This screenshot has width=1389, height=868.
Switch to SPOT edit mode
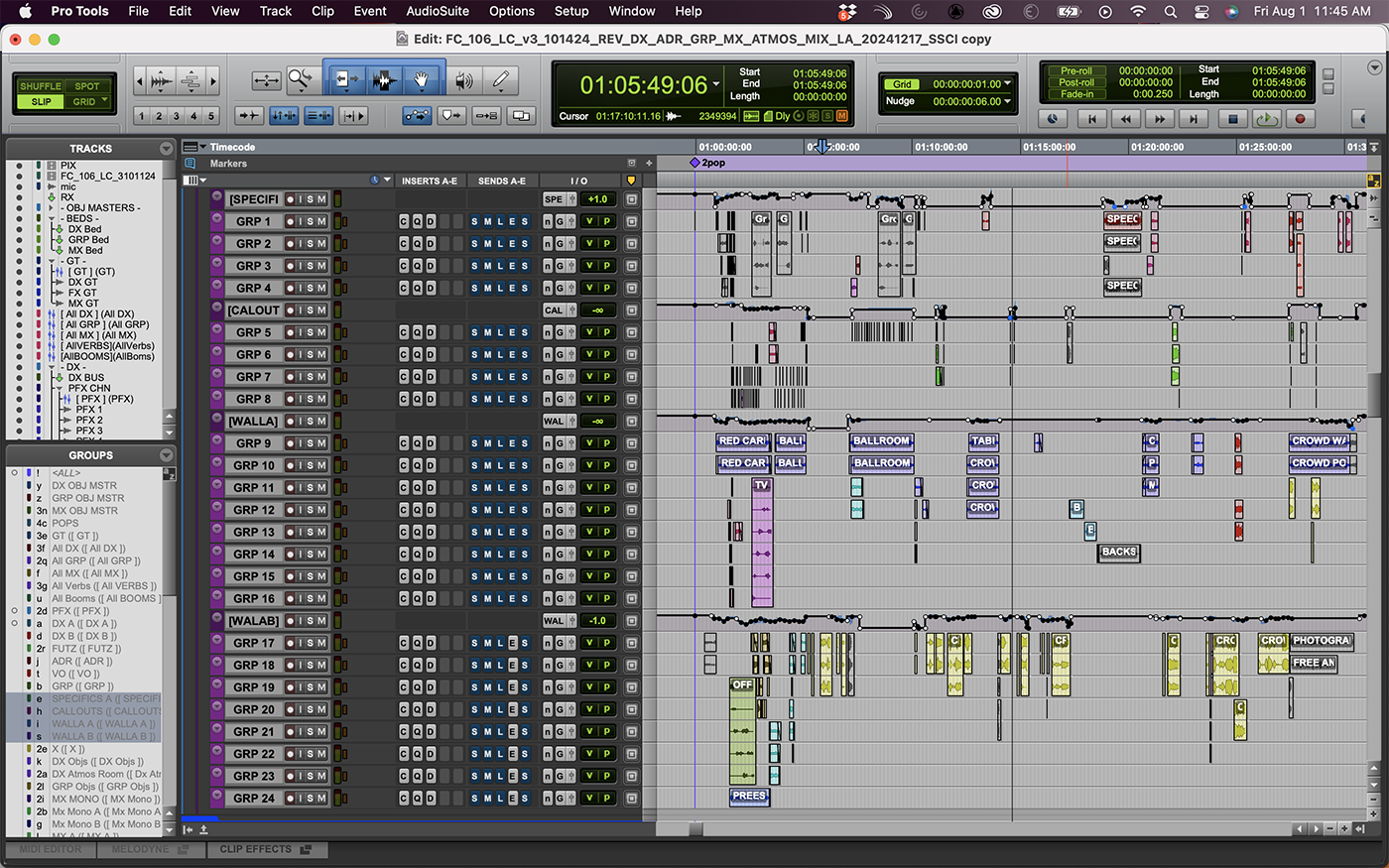point(86,86)
